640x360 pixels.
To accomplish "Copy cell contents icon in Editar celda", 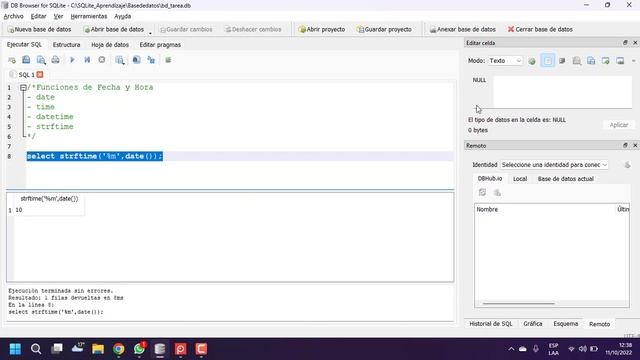I will point(591,61).
